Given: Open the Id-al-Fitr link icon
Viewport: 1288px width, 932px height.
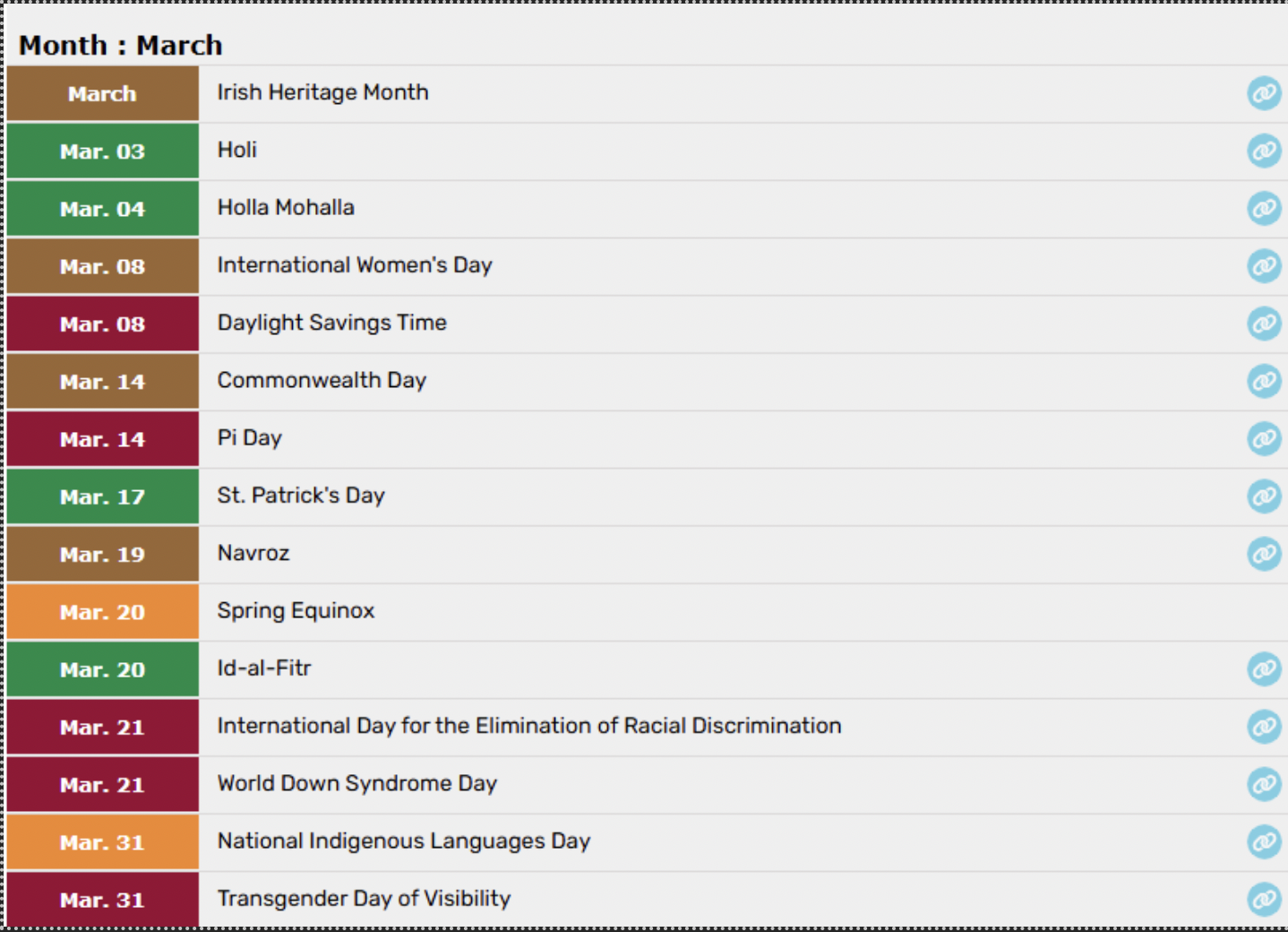Looking at the screenshot, I should tap(1264, 669).
